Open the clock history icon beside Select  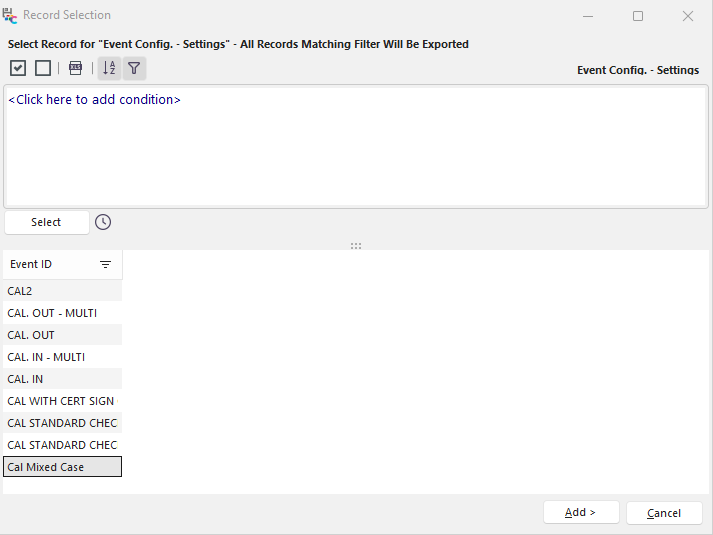103,222
